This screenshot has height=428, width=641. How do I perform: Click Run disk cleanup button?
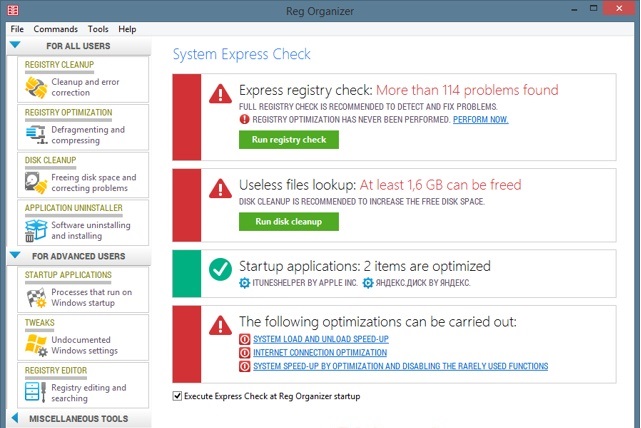289,222
